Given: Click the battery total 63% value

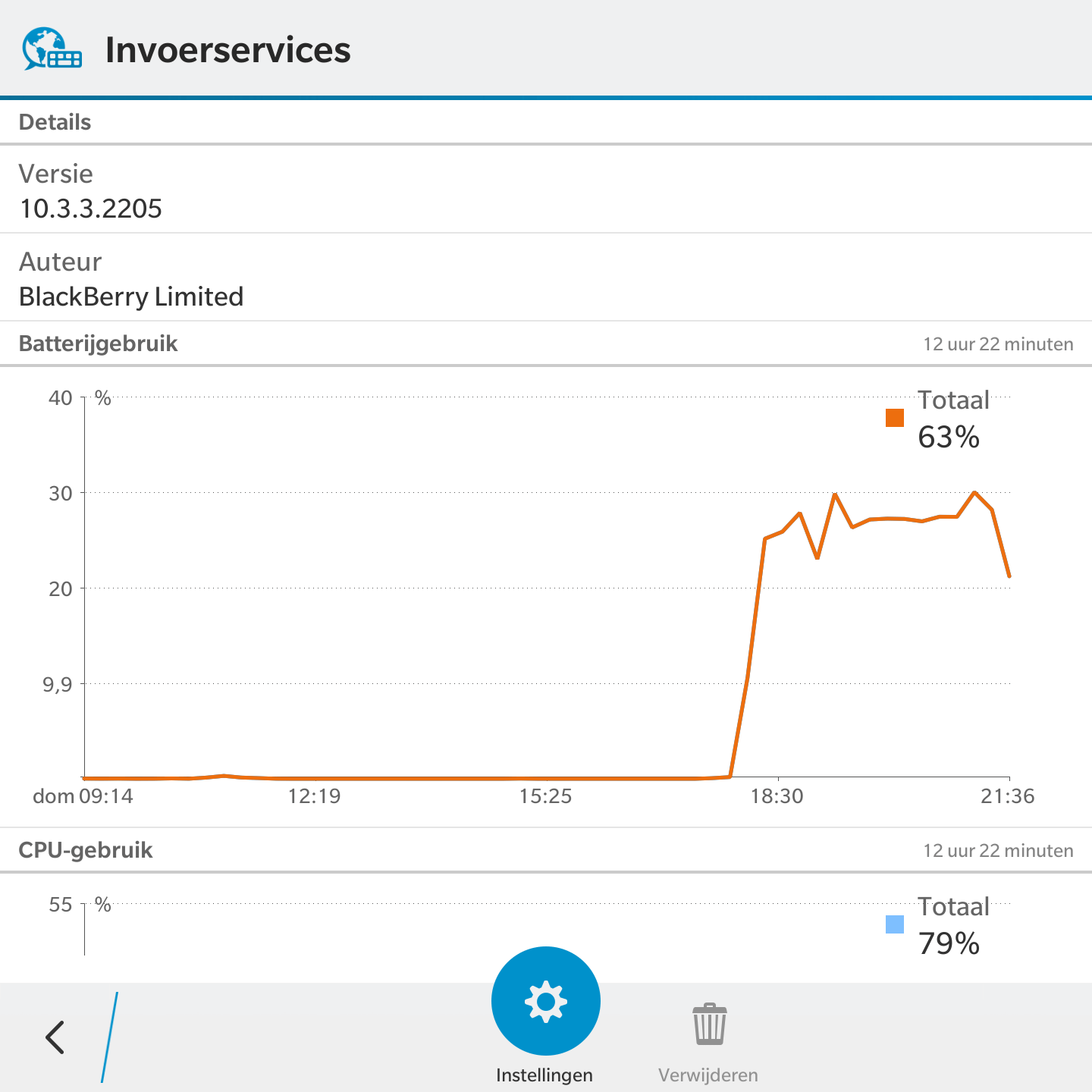Looking at the screenshot, I should pos(949,438).
